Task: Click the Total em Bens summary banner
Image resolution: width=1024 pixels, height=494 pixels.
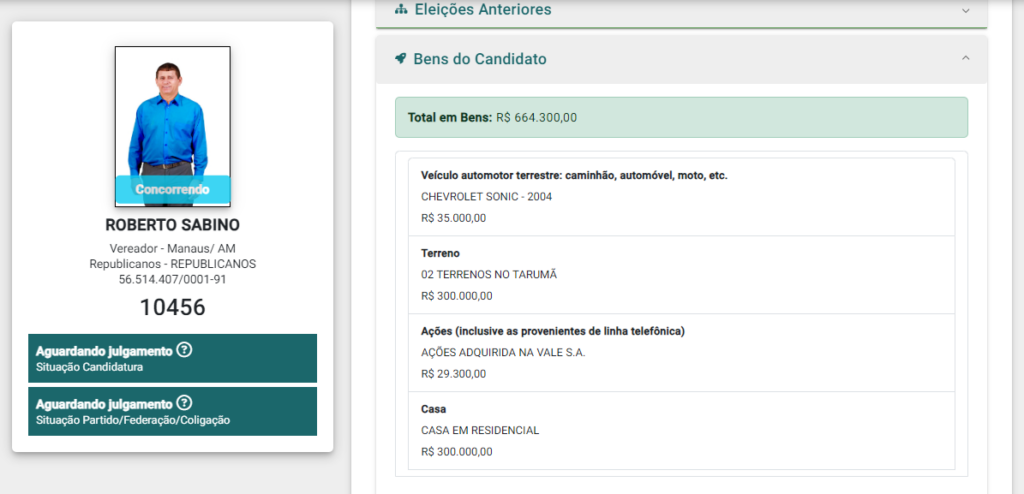Action: [680, 117]
